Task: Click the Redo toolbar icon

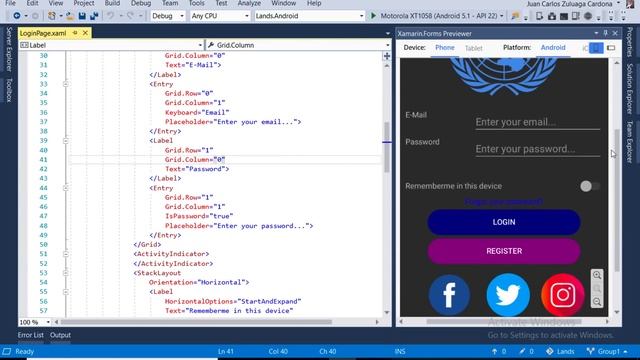Action: click(130, 16)
